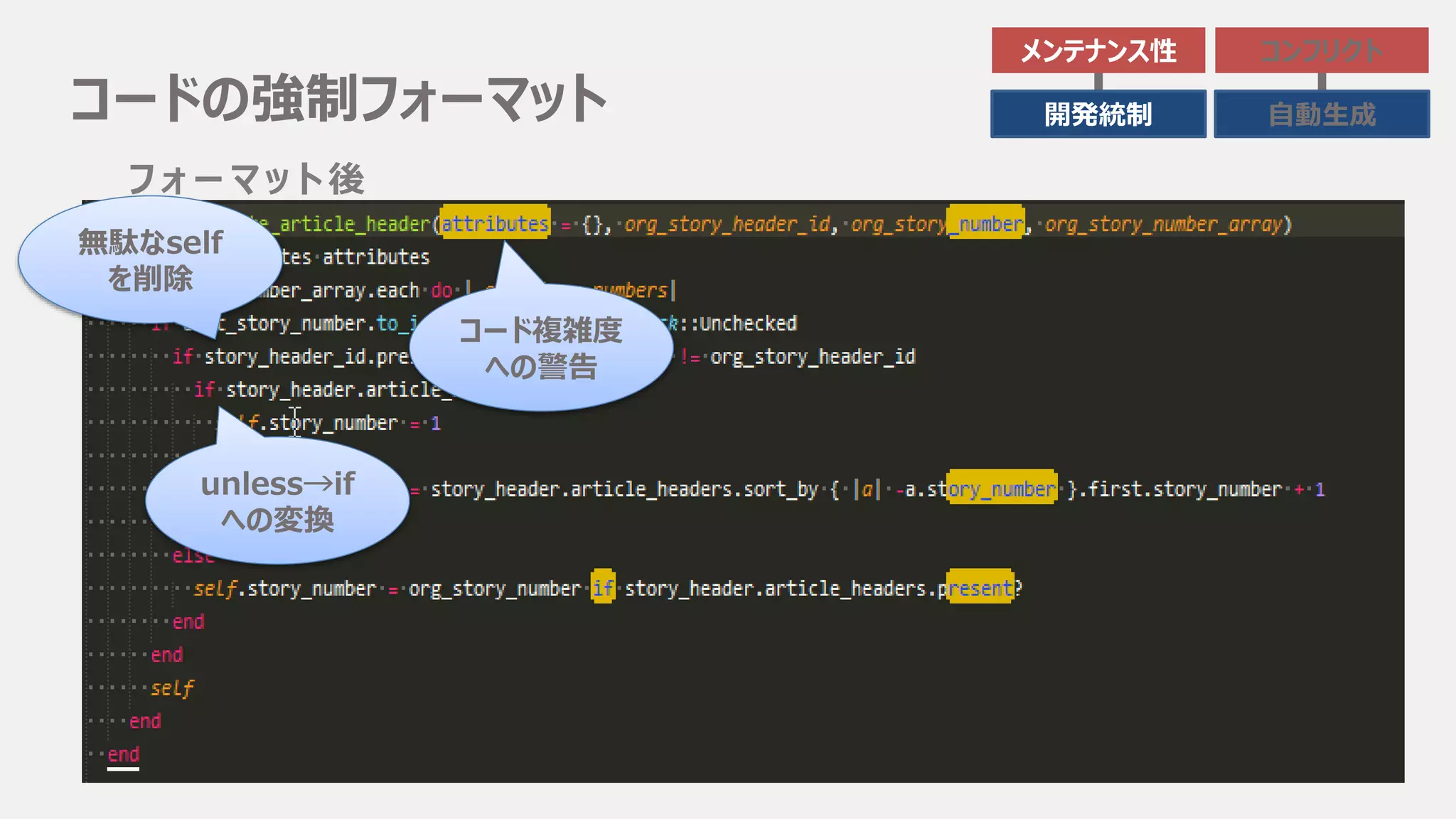Click the highlighted if modifier keyword
1456x819 pixels.
pyautogui.click(x=603, y=587)
